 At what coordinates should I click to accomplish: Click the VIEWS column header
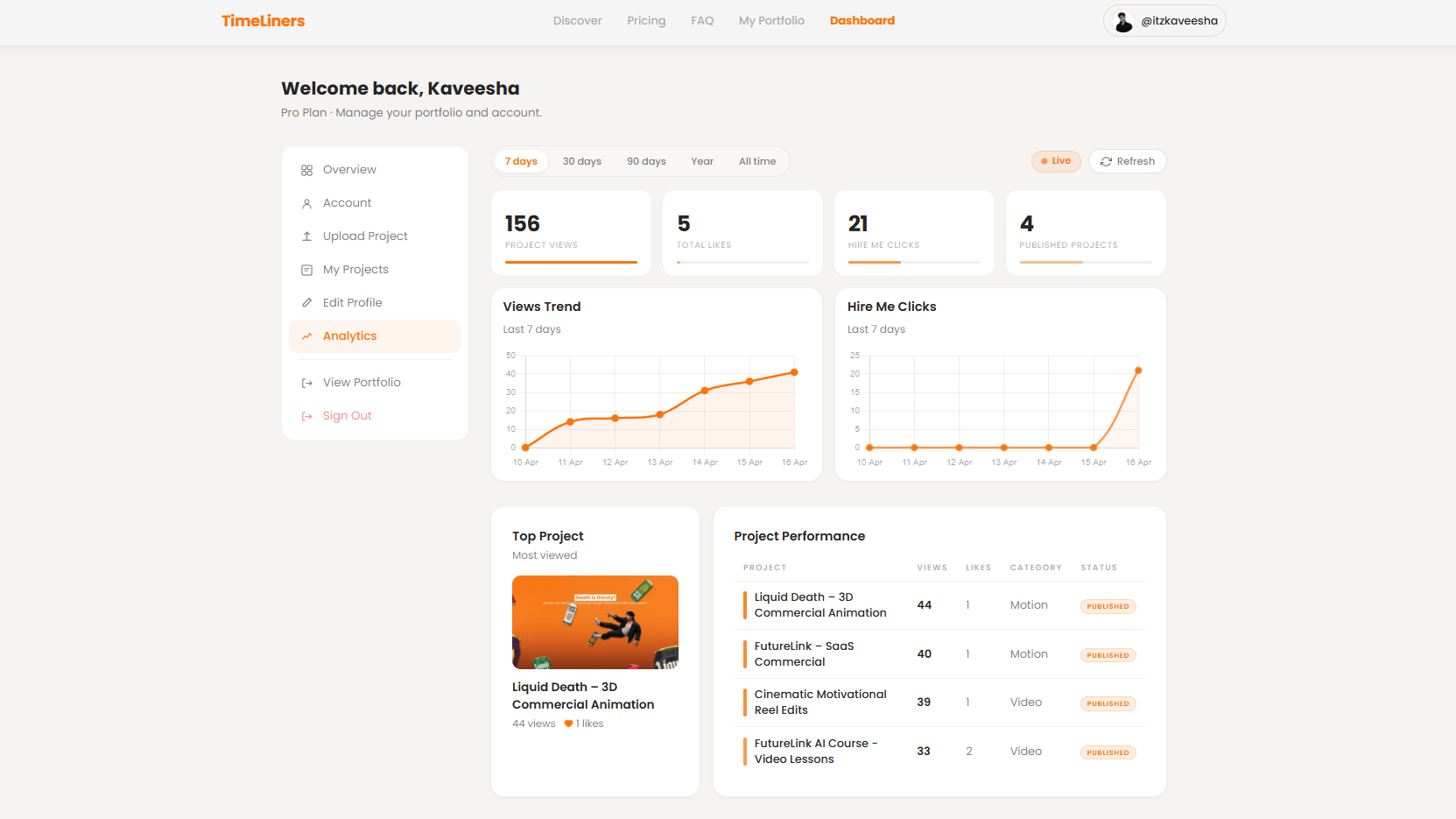(x=932, y=568)
